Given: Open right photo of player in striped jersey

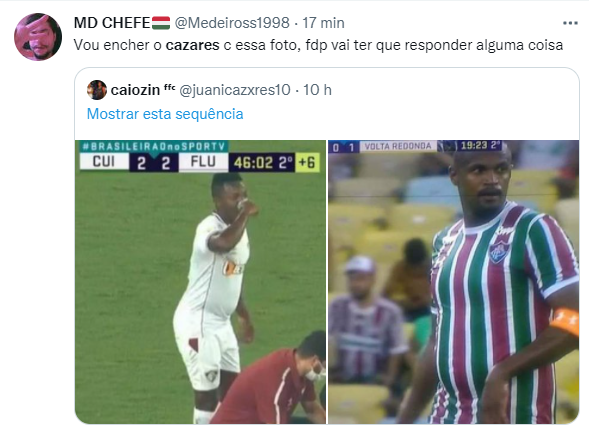Looking at the screenshot, I should [x=453, y=282].
